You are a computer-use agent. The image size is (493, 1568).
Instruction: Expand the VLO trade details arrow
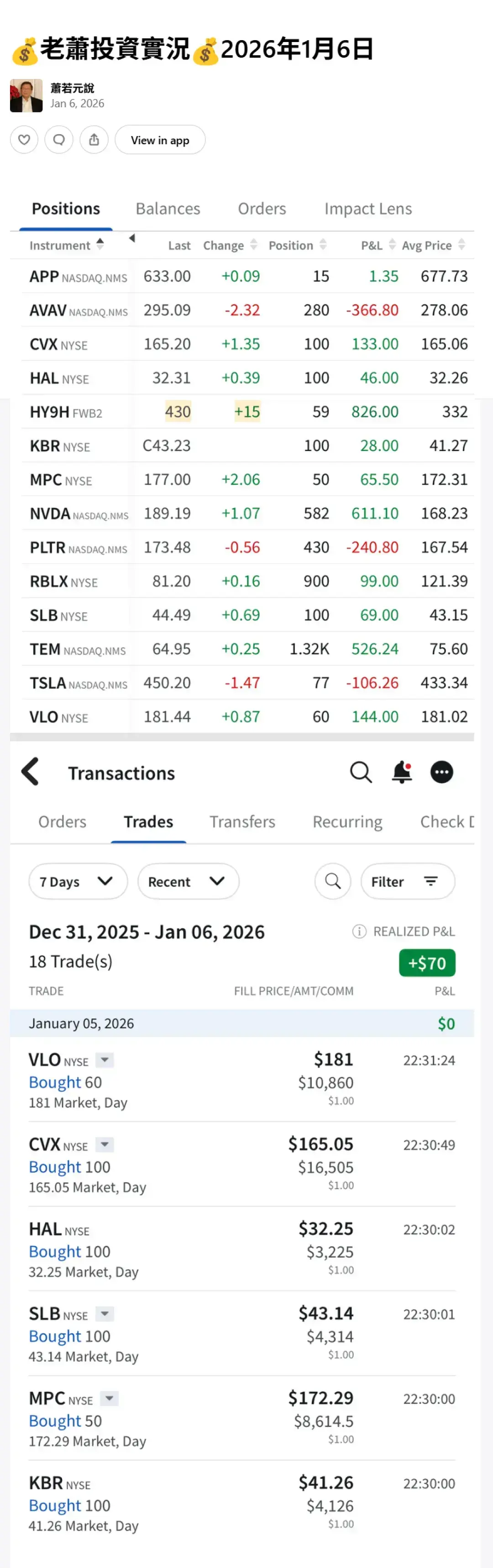tap(105, 1060)
